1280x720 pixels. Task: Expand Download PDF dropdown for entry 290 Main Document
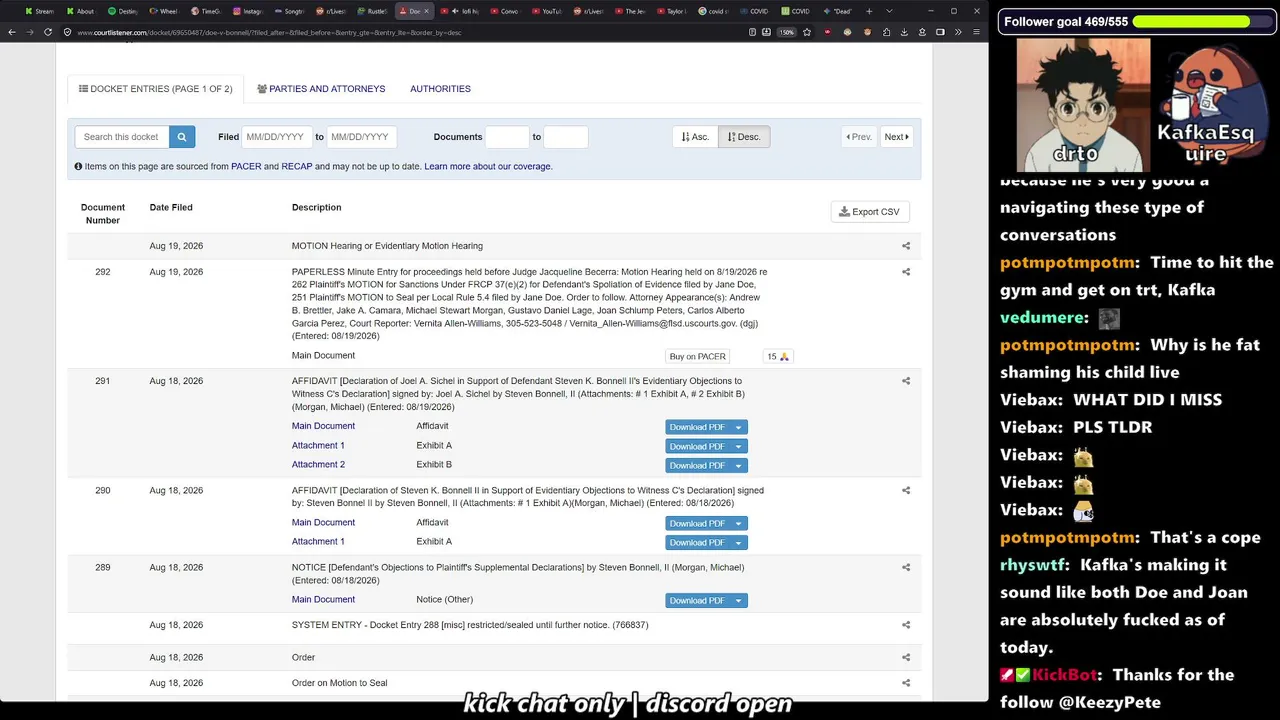click(739, 523)
